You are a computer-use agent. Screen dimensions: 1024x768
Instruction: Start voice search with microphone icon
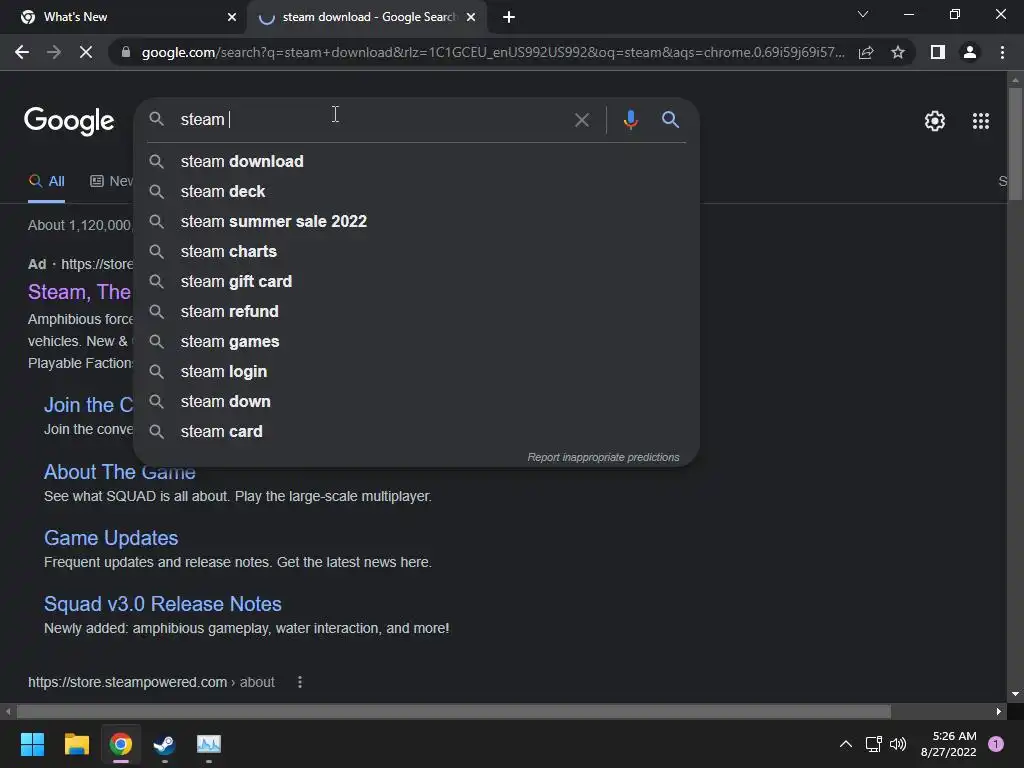(x=630, y=120)
